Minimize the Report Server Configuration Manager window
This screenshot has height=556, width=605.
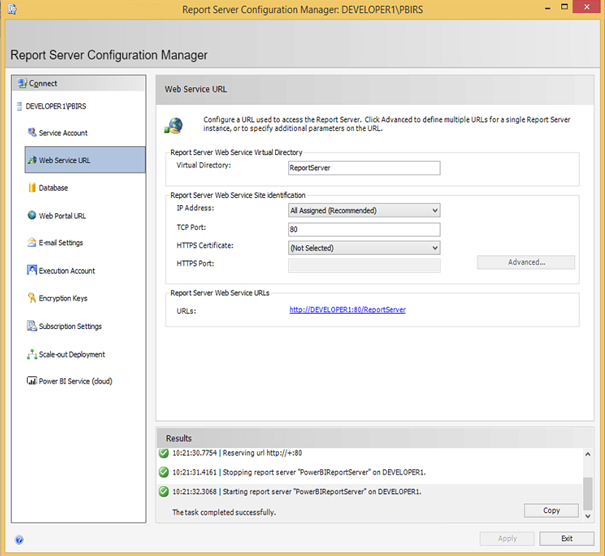coord(548,8)
